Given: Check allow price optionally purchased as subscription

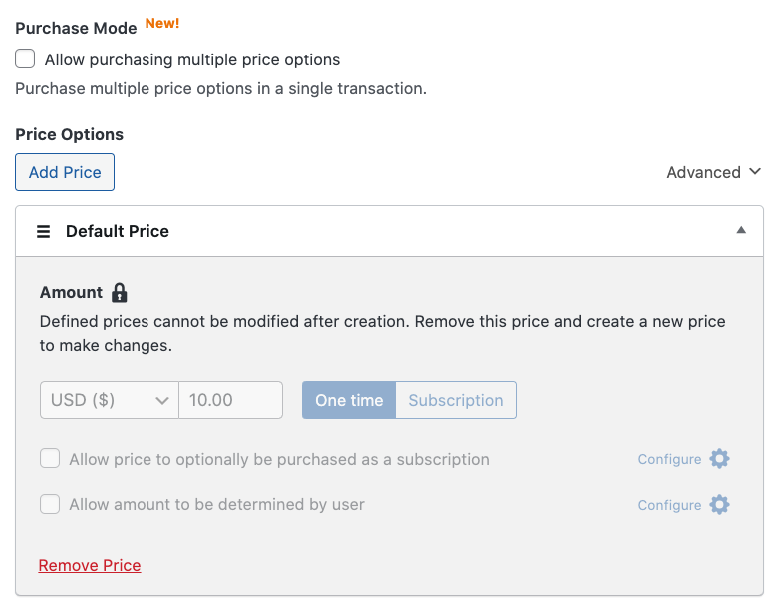Looking at the screenshot, I should click(50, 459).
